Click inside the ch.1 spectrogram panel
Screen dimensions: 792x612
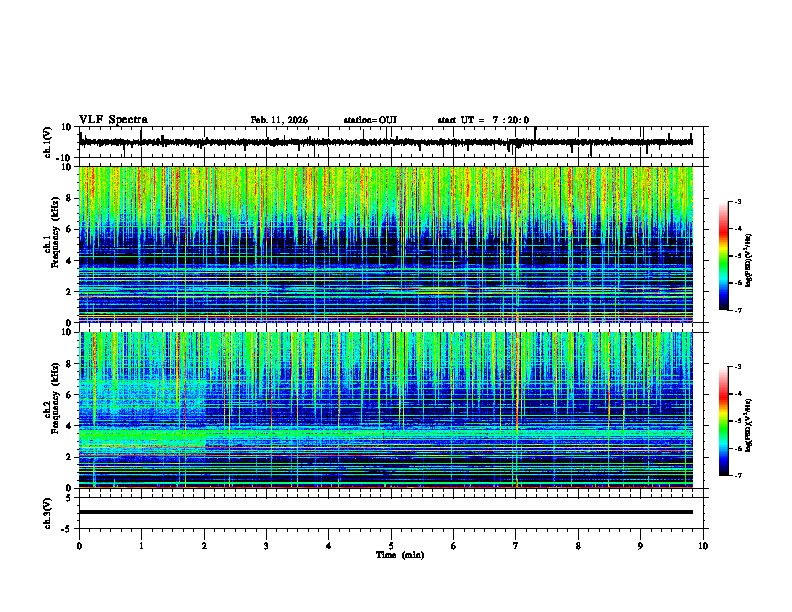coord(386,244)
